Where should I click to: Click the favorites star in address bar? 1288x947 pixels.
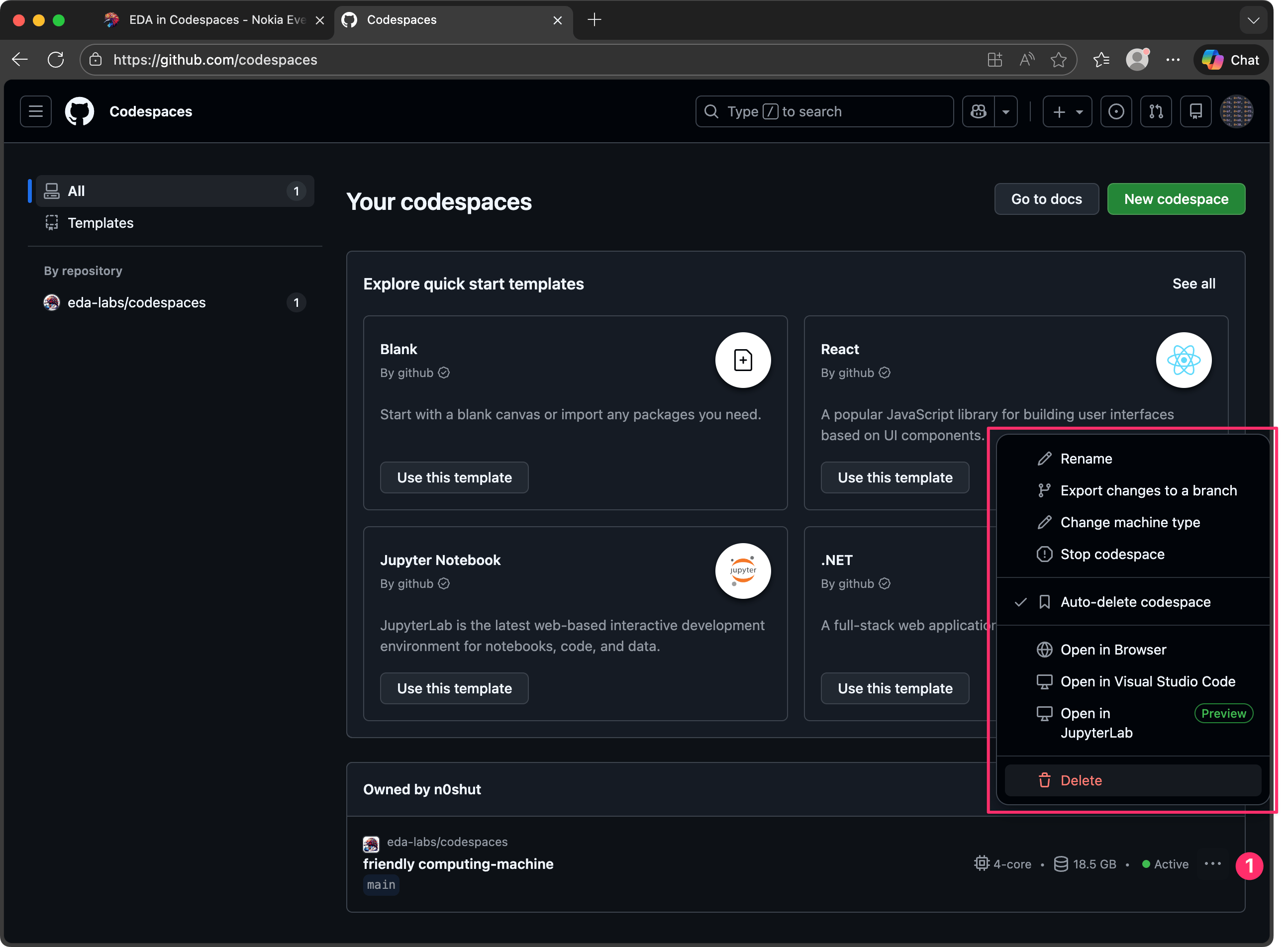(1058, 60)
